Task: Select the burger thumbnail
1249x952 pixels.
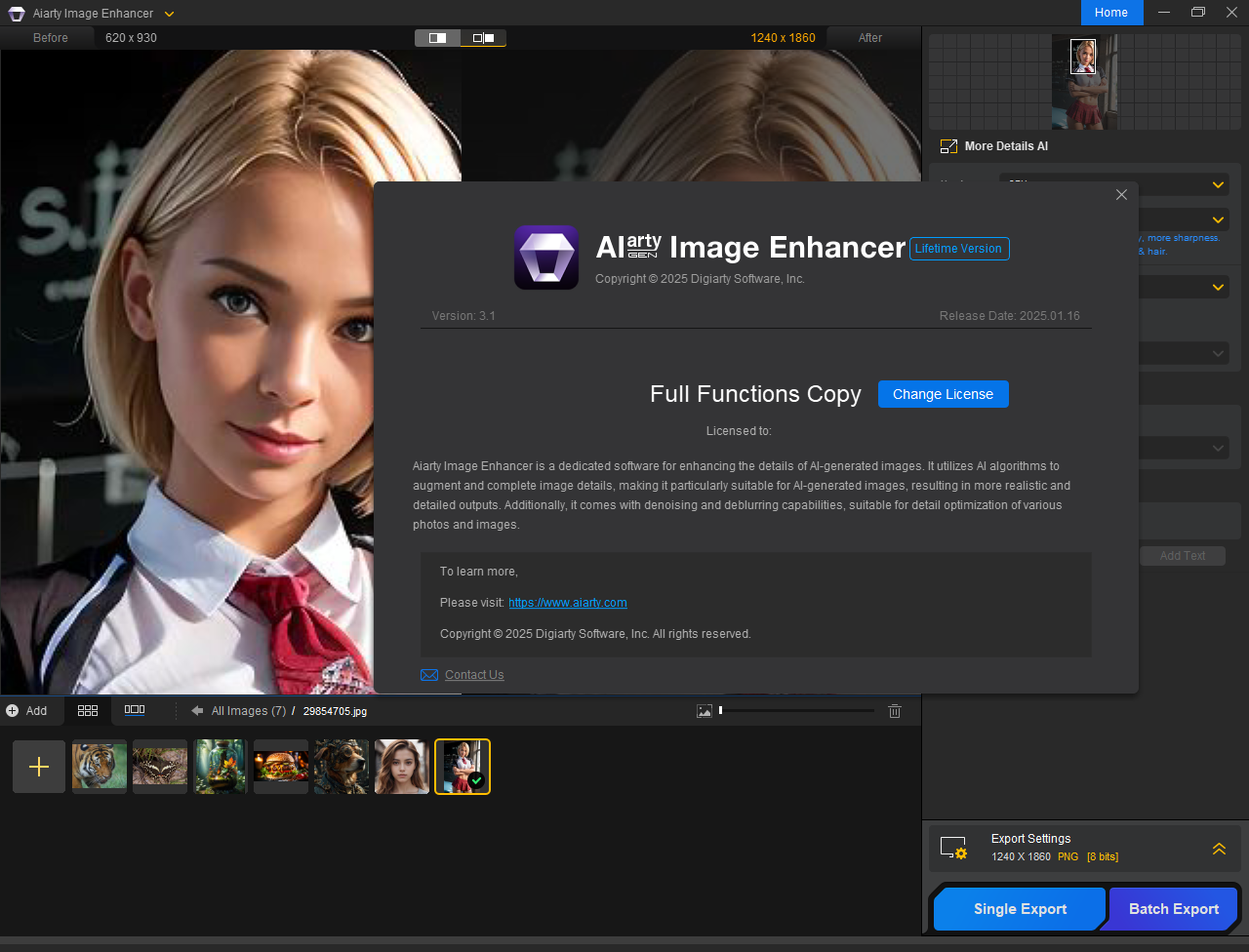Action: point(281,767)
